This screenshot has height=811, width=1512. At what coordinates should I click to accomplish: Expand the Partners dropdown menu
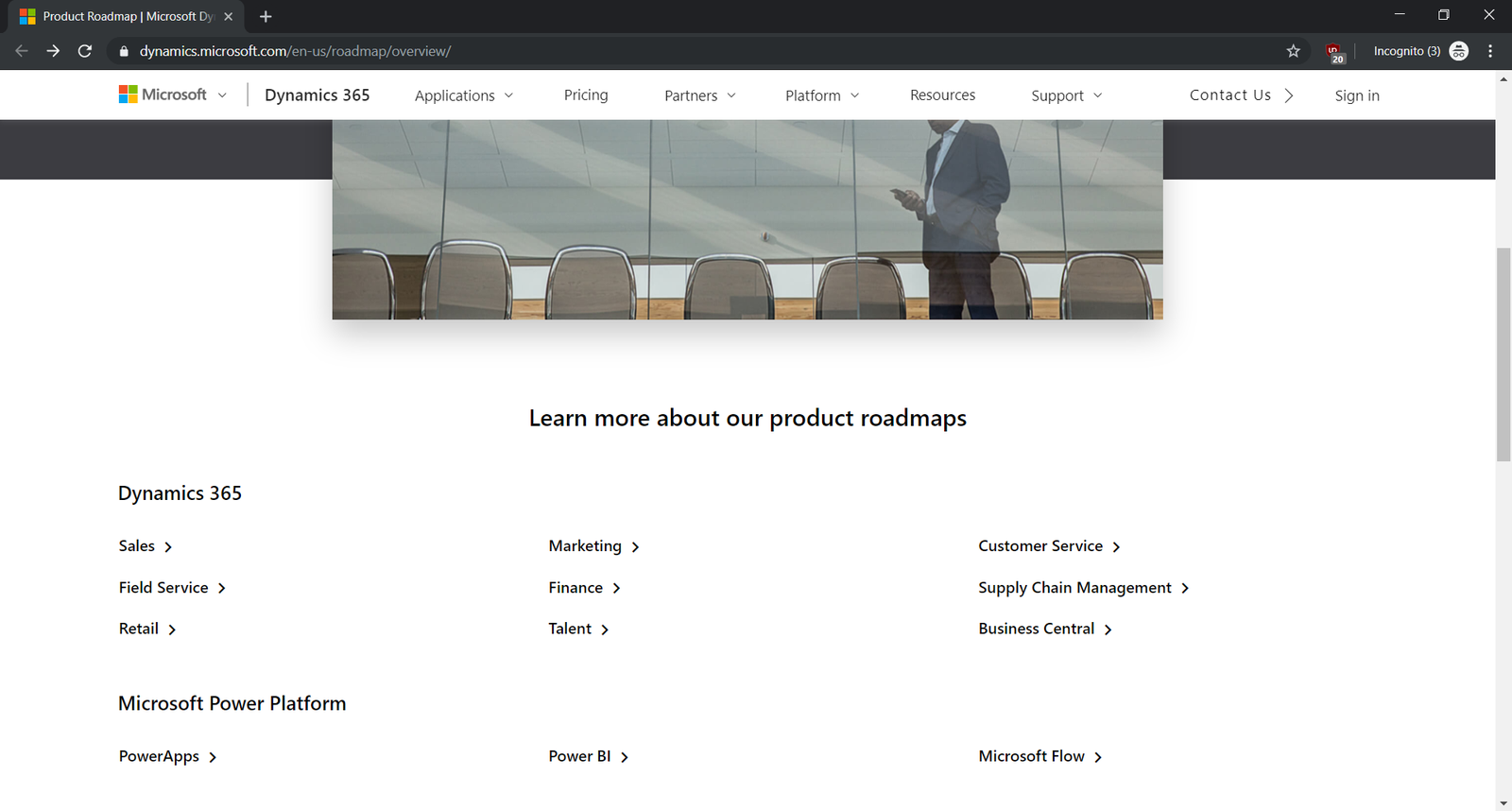pyautogui.click(x=699, y=95)
